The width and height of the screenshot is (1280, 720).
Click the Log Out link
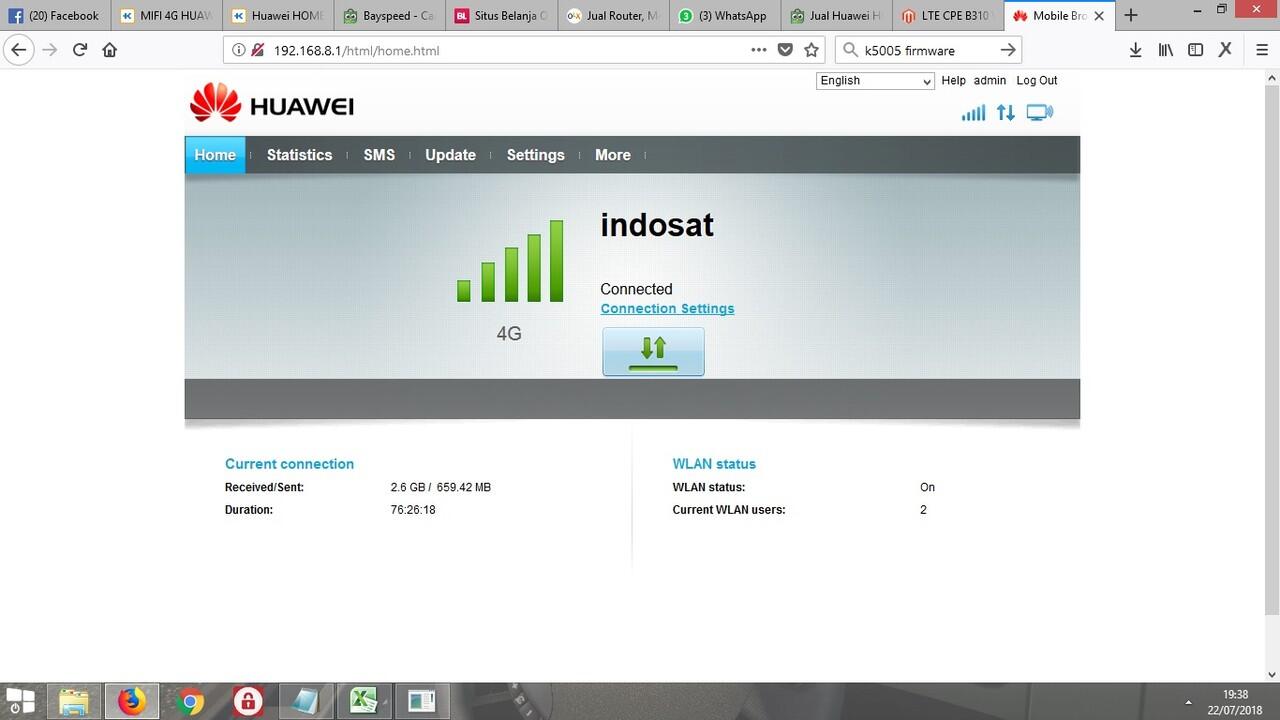pos(1037,80)
